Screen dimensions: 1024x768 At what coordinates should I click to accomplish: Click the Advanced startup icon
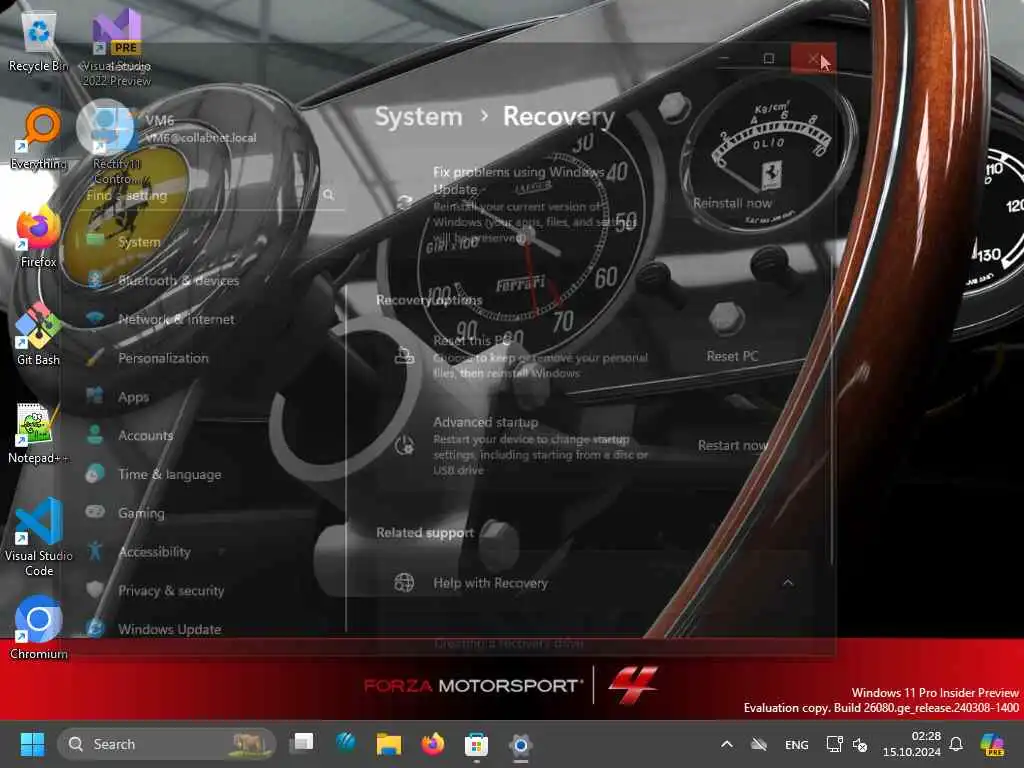click(404, 445)
